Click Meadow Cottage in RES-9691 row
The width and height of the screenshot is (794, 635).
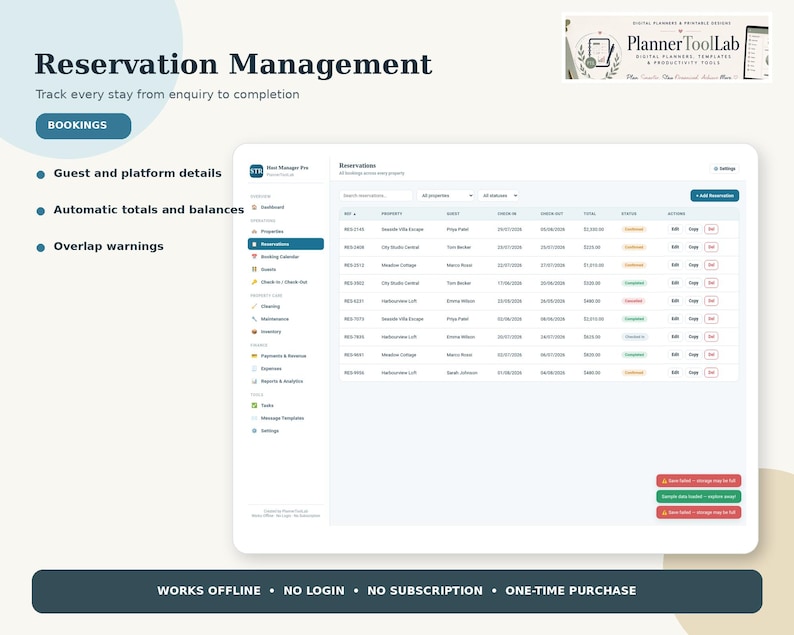(399, 355)
